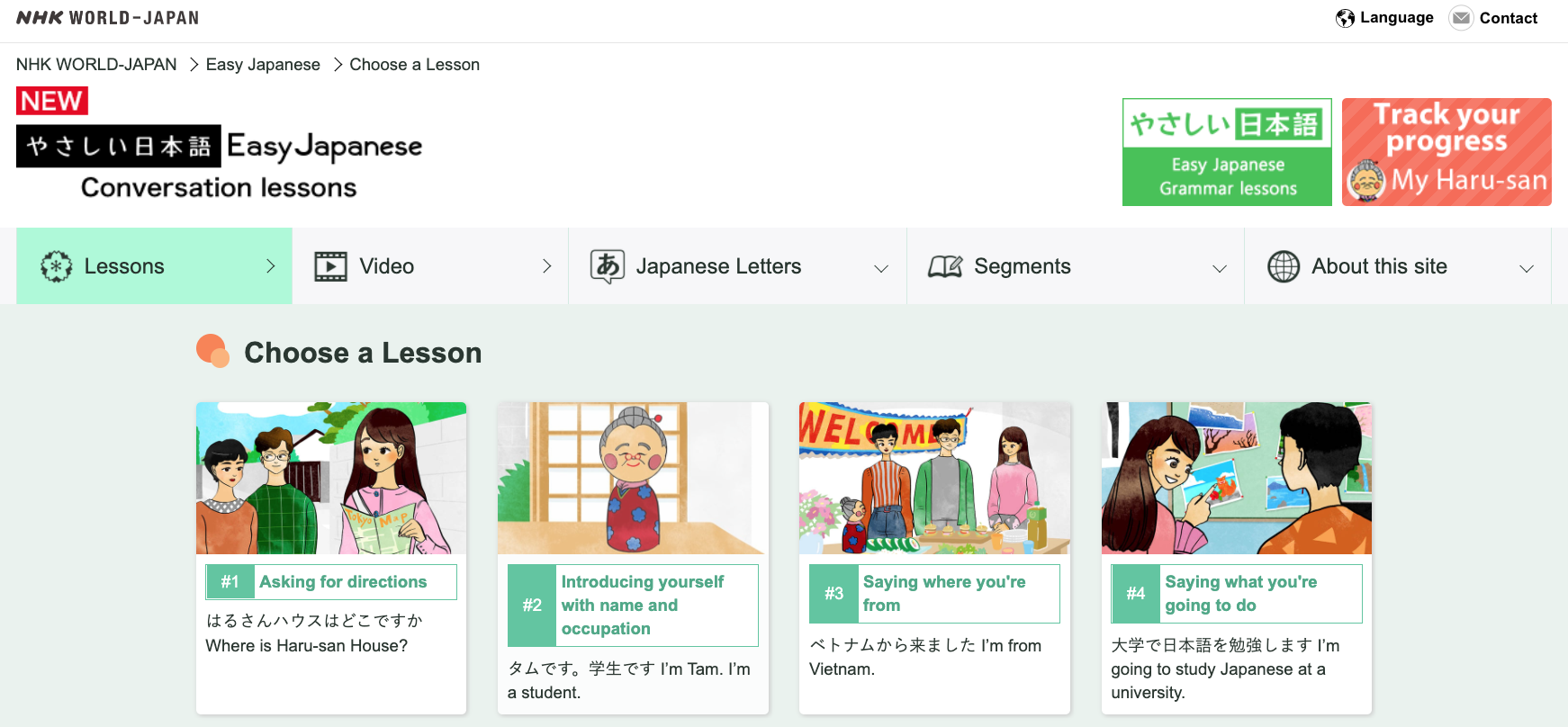Image resolution: width=1568 pixels, height=727 pixels.
Task: Click the red NEW badge
Action: click(x=52, y=101)
